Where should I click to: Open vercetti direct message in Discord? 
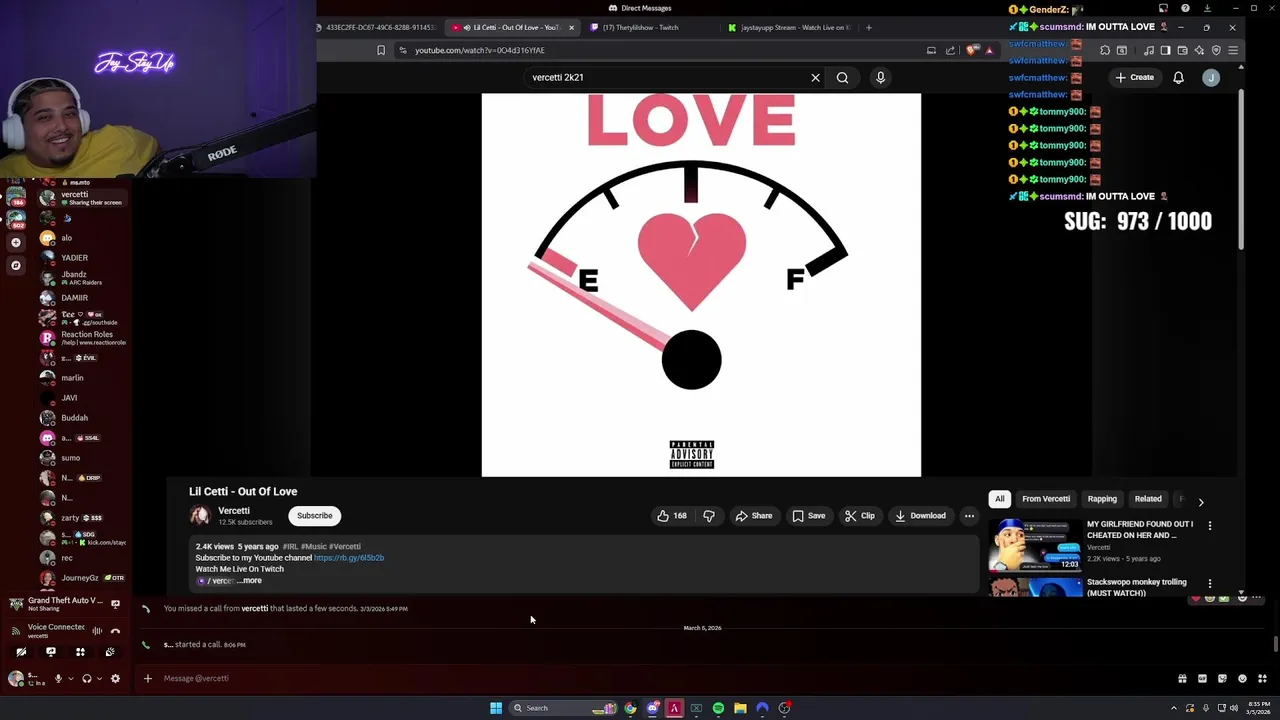[81, 198]
